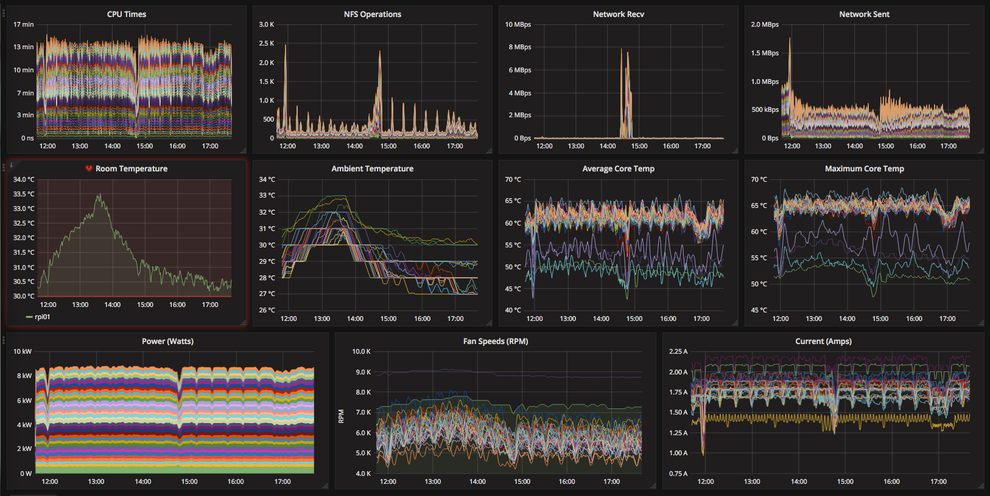Click the resize handle of the CPU Times panel
990x496 pixels.
[242, 151]
